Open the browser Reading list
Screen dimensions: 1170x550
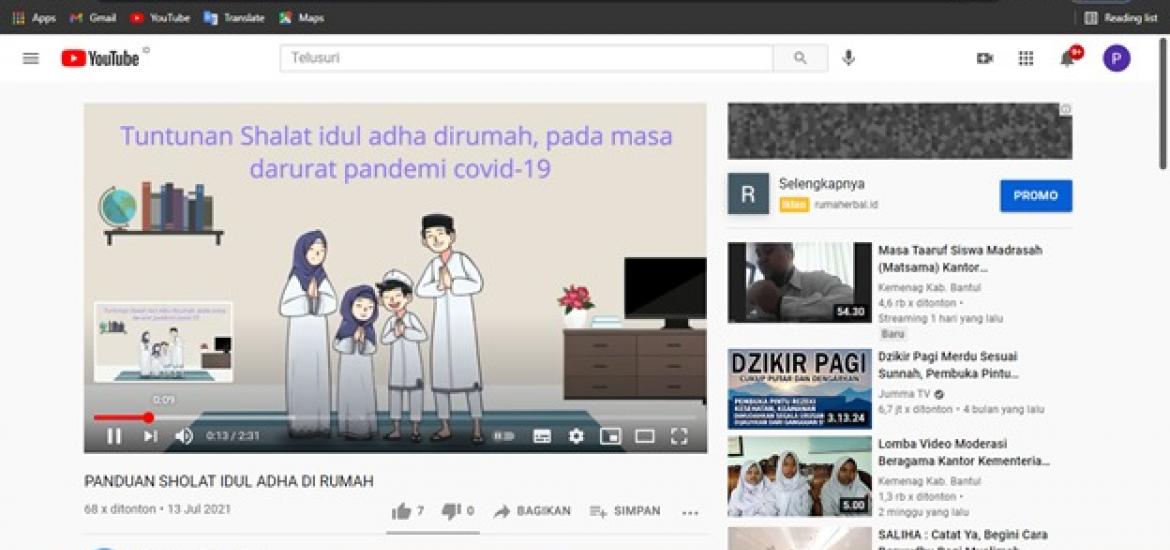coord(1121,18)
